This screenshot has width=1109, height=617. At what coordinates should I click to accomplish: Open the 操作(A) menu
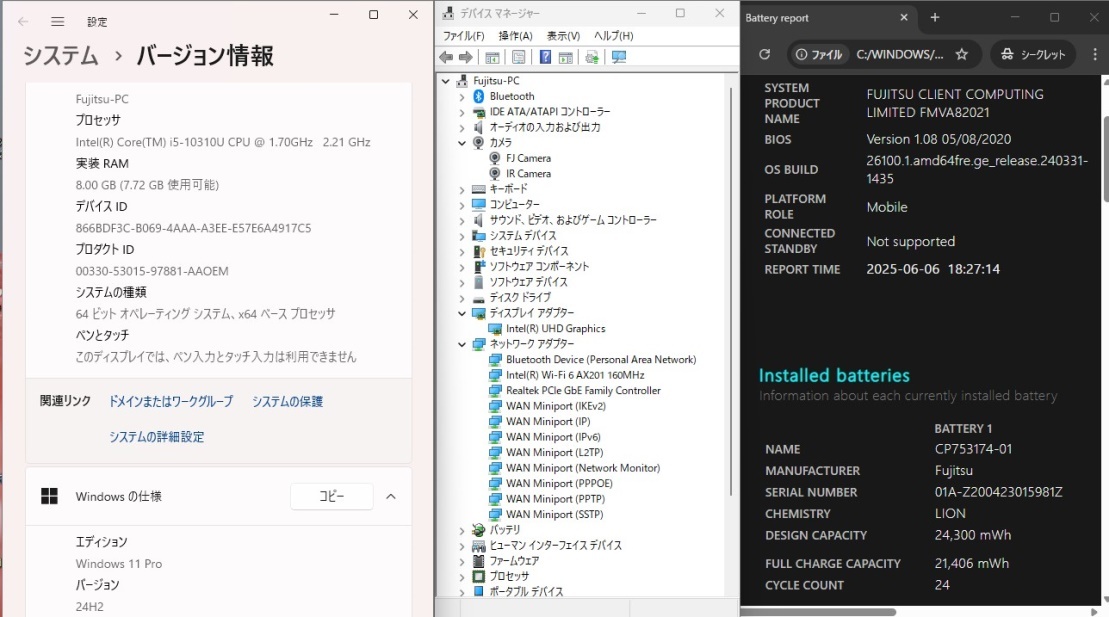click(x=515, y=35)
